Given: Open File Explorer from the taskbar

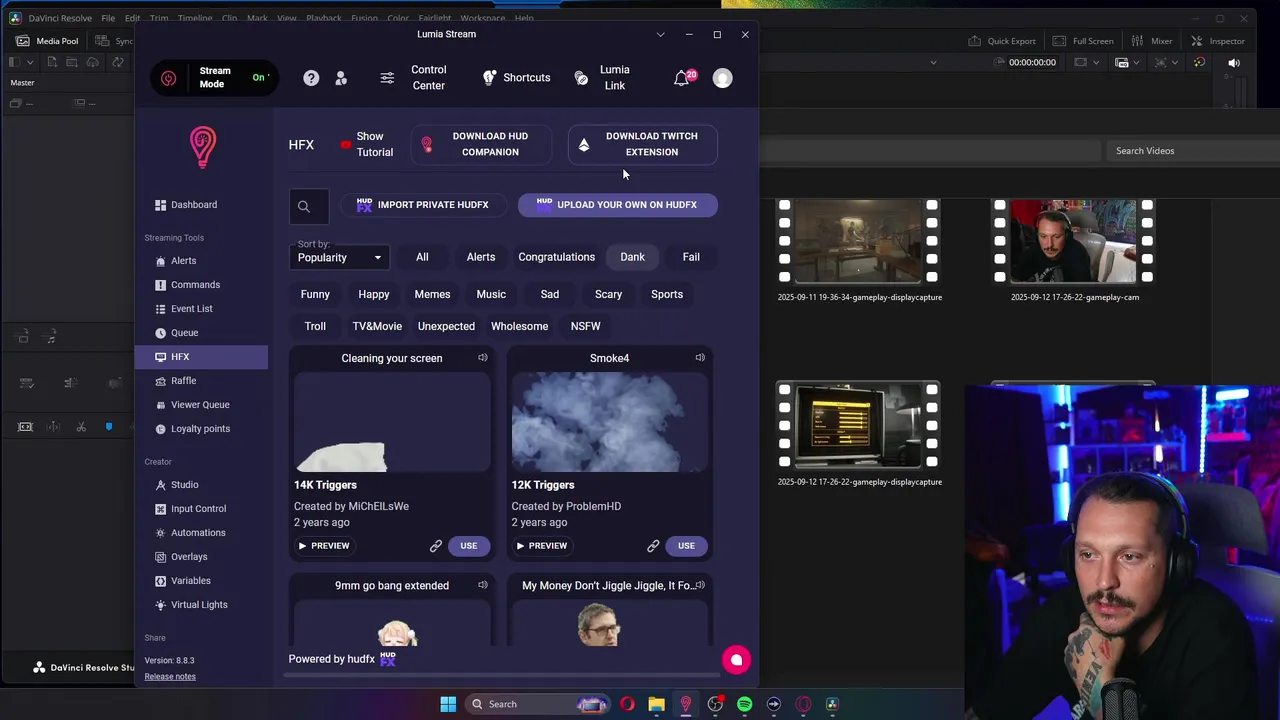Looking at the screenshot, I should 656,704.
